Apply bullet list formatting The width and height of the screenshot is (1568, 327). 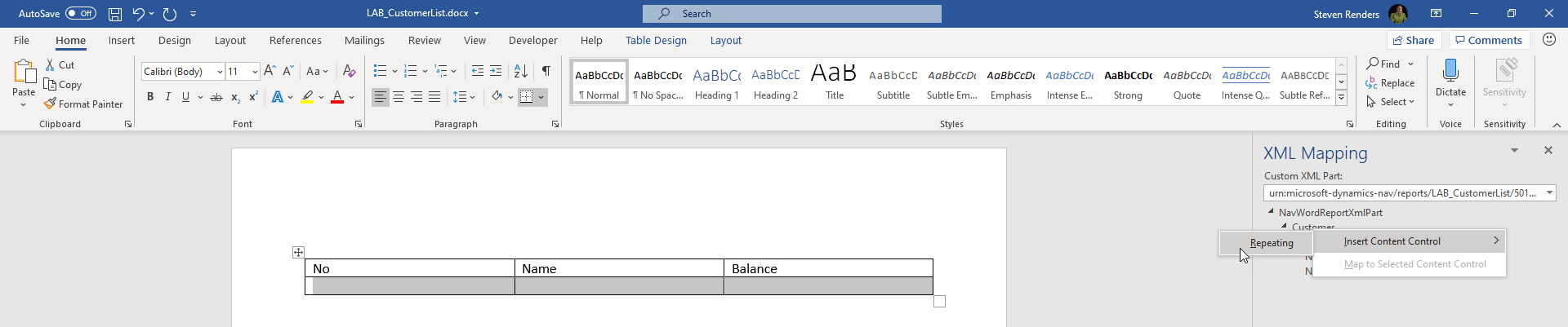[x=380, y=72]
